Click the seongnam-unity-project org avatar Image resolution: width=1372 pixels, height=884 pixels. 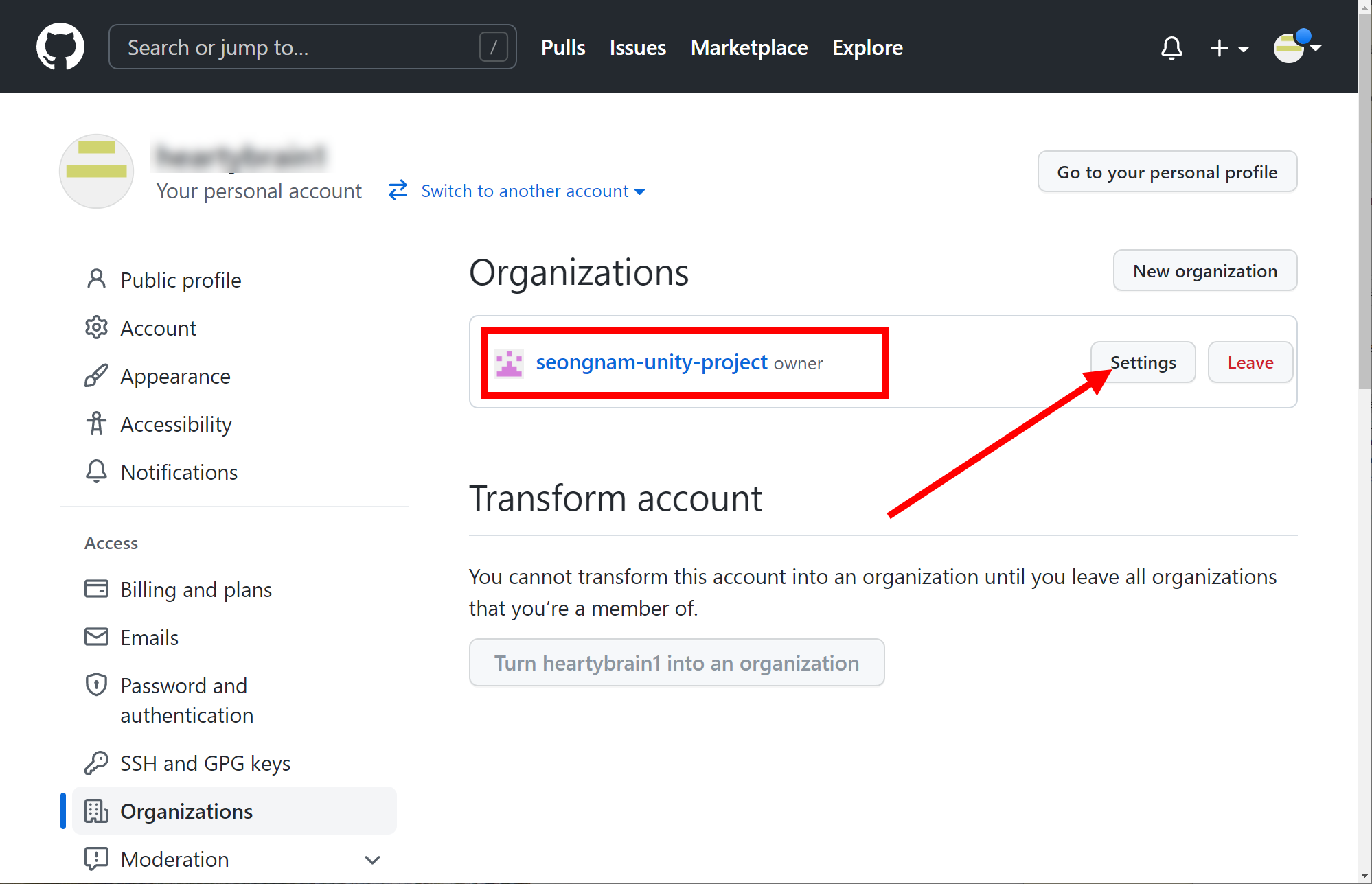pos(509,363)
